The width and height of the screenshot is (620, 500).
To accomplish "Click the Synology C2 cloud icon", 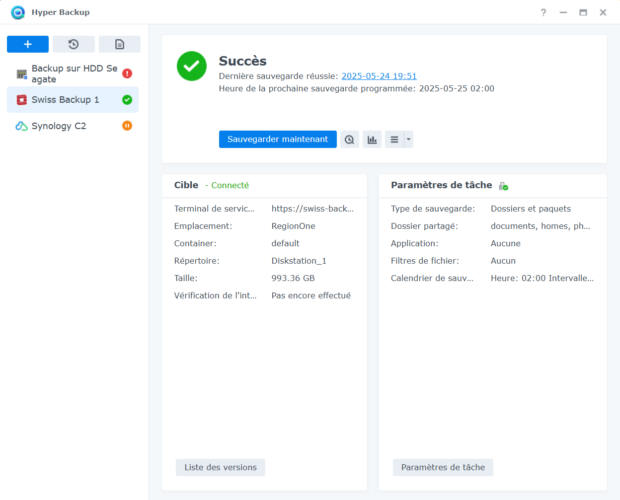I will 21,126.
